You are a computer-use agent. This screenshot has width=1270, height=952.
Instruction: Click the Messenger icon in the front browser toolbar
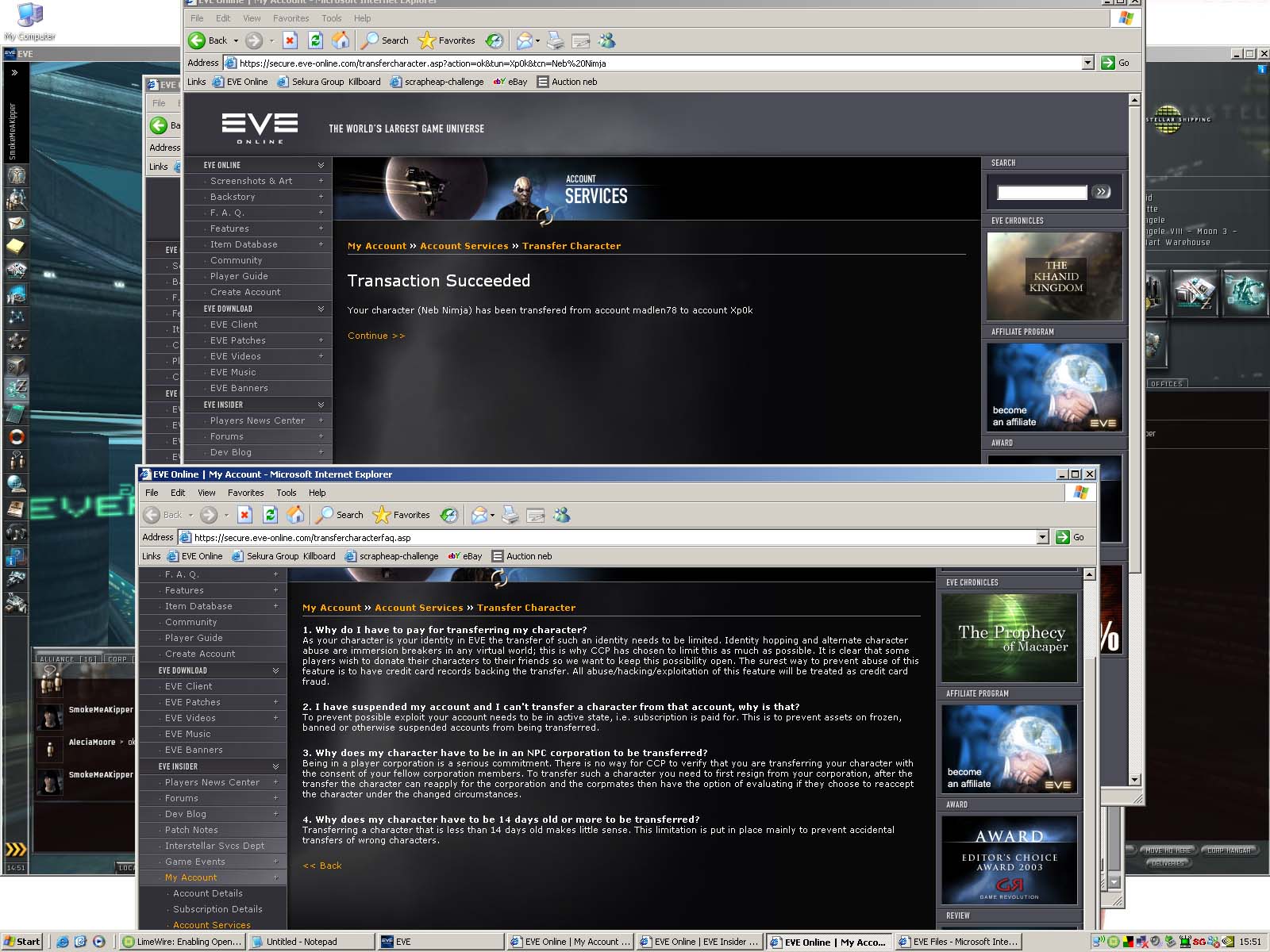coord(562,515)
